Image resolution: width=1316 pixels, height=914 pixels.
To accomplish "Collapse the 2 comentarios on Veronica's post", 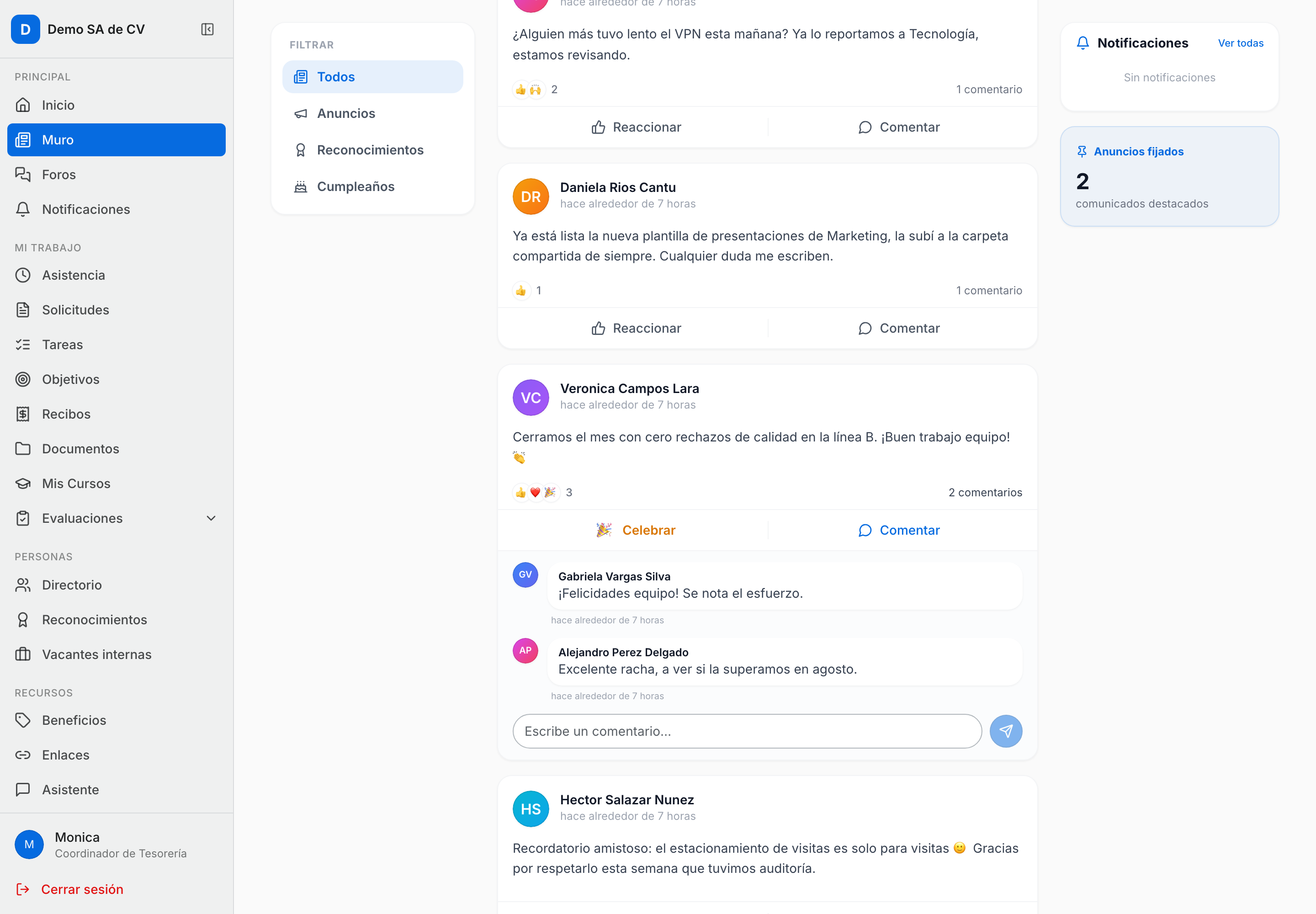I will coord(985,493).
